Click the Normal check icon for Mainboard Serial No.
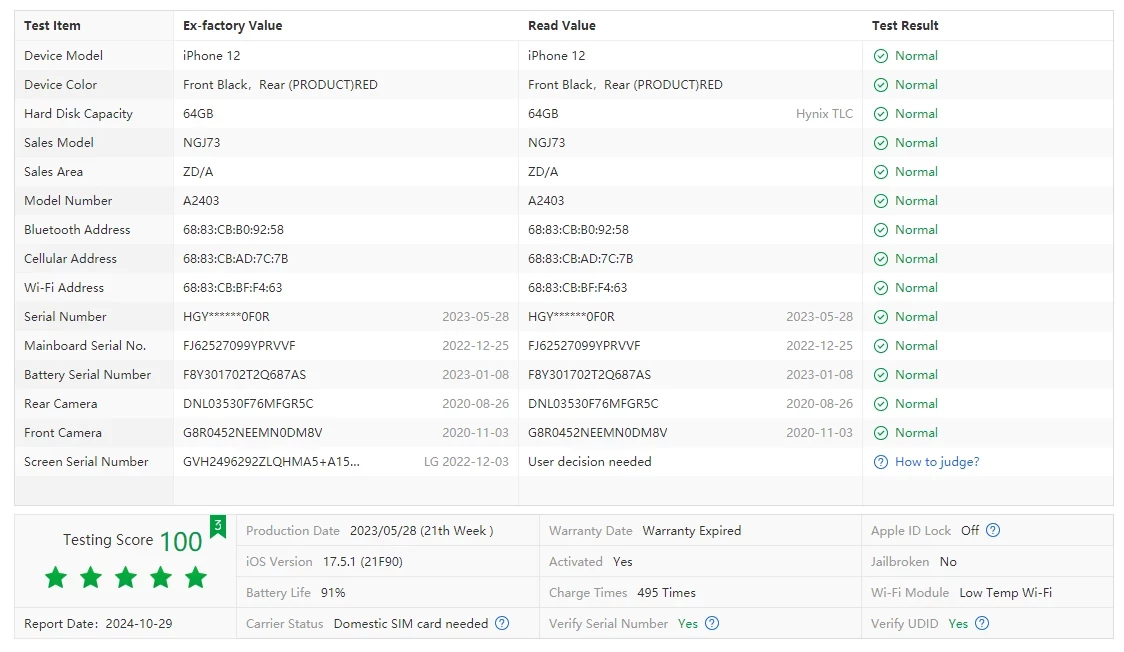This screenshot has width=1124, height=652. 880,346
